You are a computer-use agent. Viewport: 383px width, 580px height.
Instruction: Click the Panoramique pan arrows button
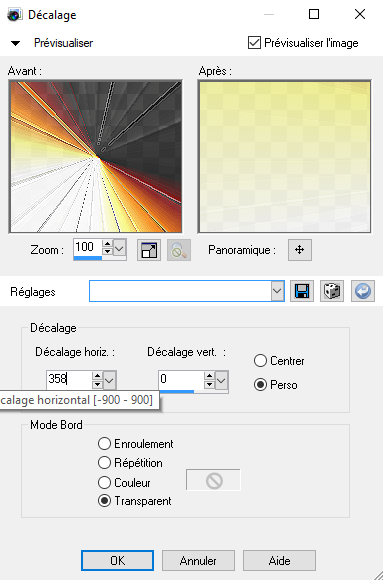(300, 250)
